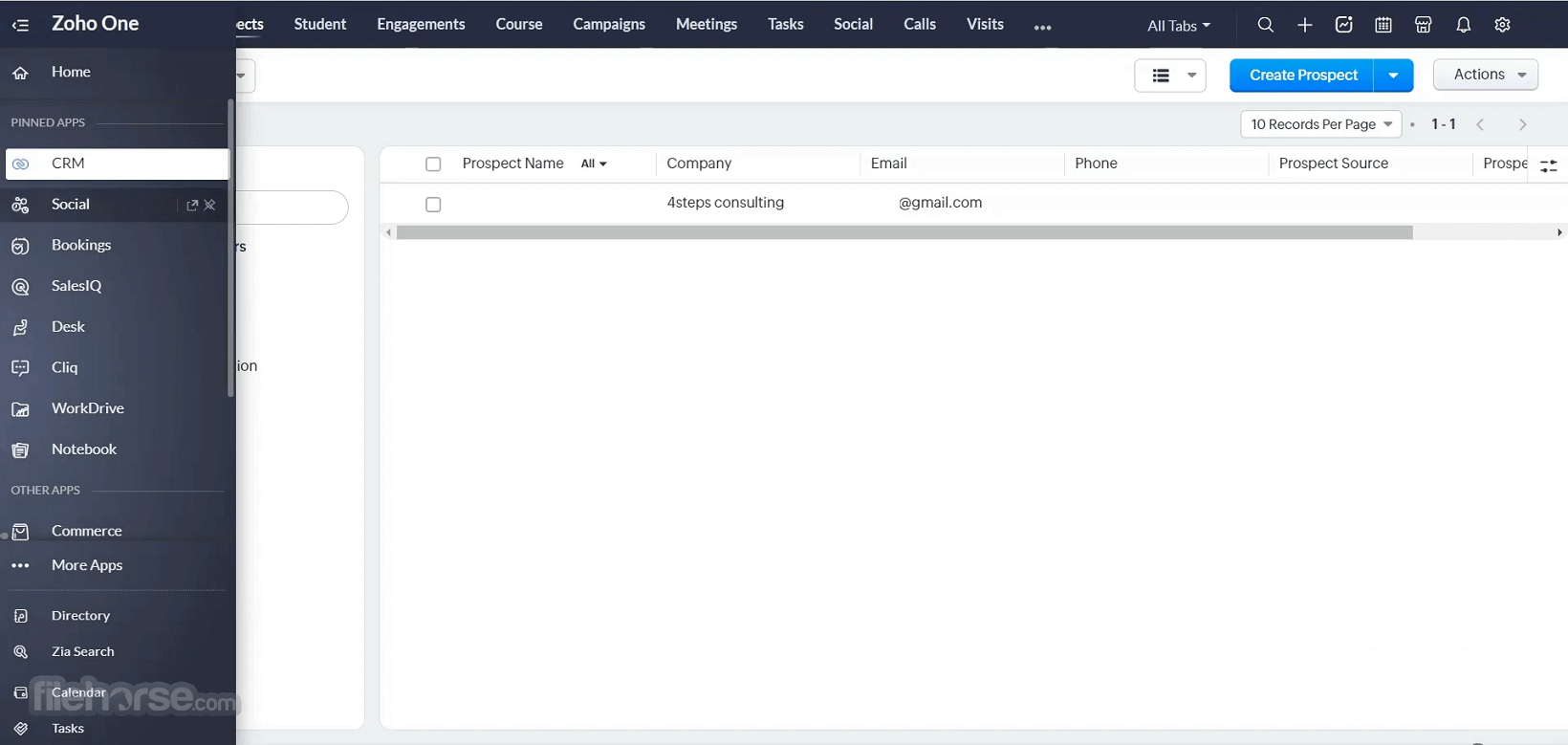Open the activity reminder icon beside plus
1568x745 pixels.
[1344, 25]
